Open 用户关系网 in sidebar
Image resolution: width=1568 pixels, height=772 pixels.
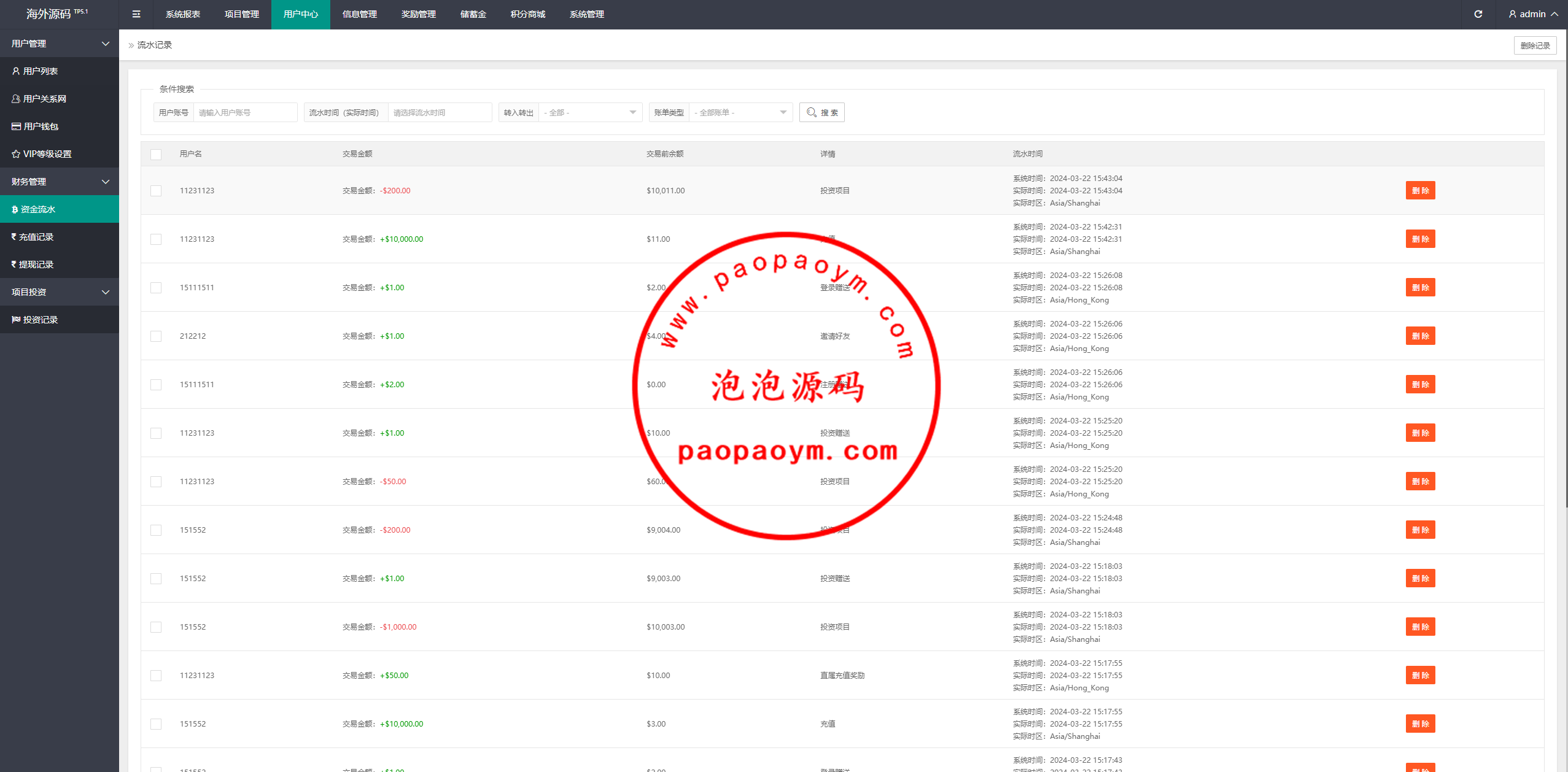pos(60,99)
